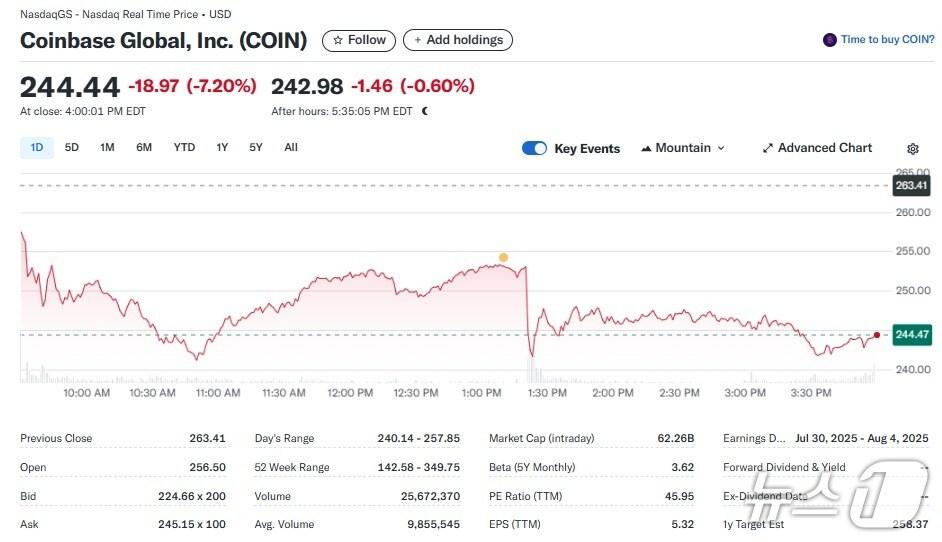Click the 263.41 previous close label on chart
942x542 pixels.
point(911,186)
